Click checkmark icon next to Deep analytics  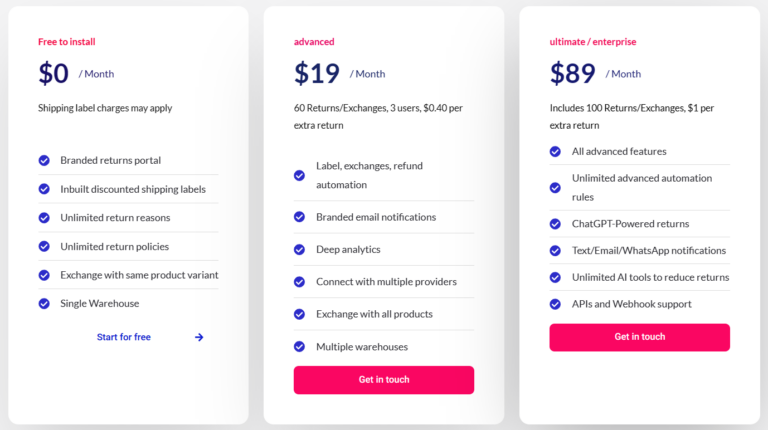coord(299,250)
